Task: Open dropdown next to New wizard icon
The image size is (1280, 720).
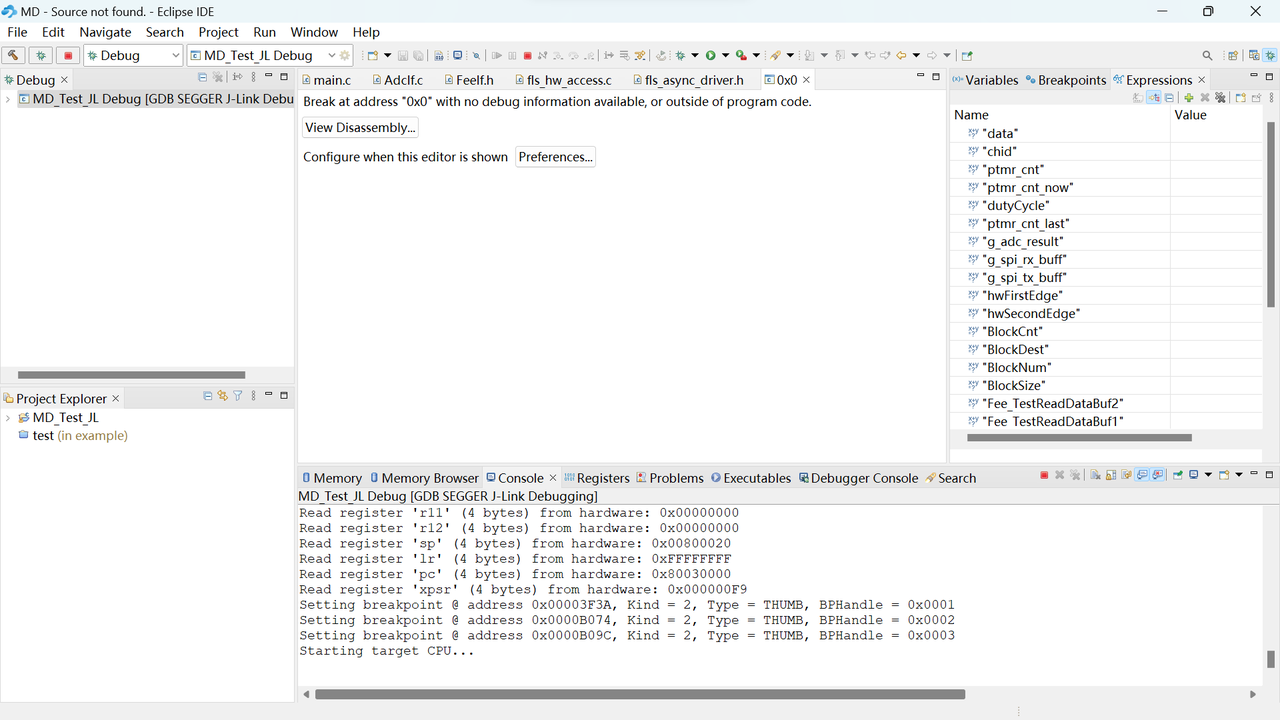Action: point(388,55)
